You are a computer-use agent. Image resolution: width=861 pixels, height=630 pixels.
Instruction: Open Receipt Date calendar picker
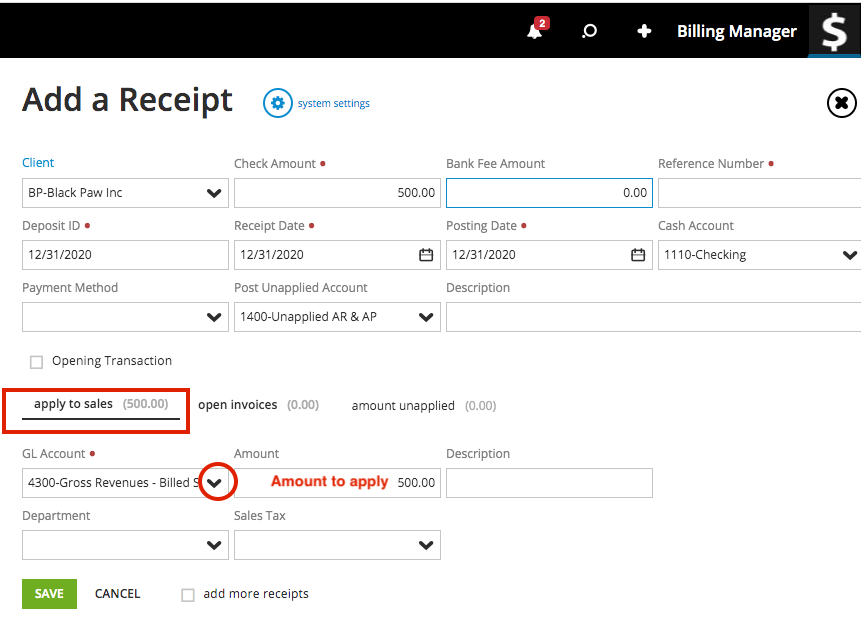coord(426,255)
